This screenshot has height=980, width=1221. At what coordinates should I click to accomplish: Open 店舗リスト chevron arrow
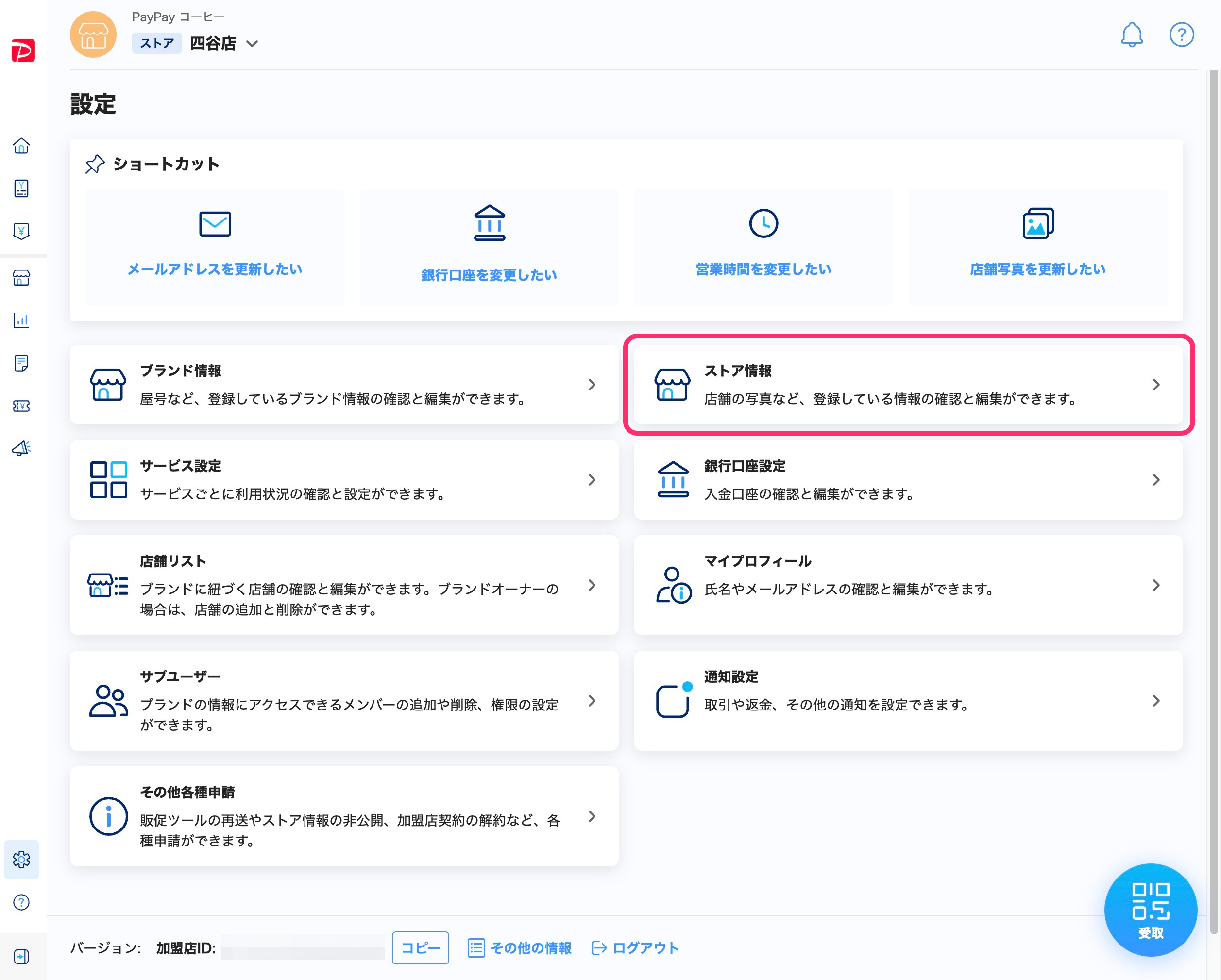pyautogui.click(x=592, y=585)
